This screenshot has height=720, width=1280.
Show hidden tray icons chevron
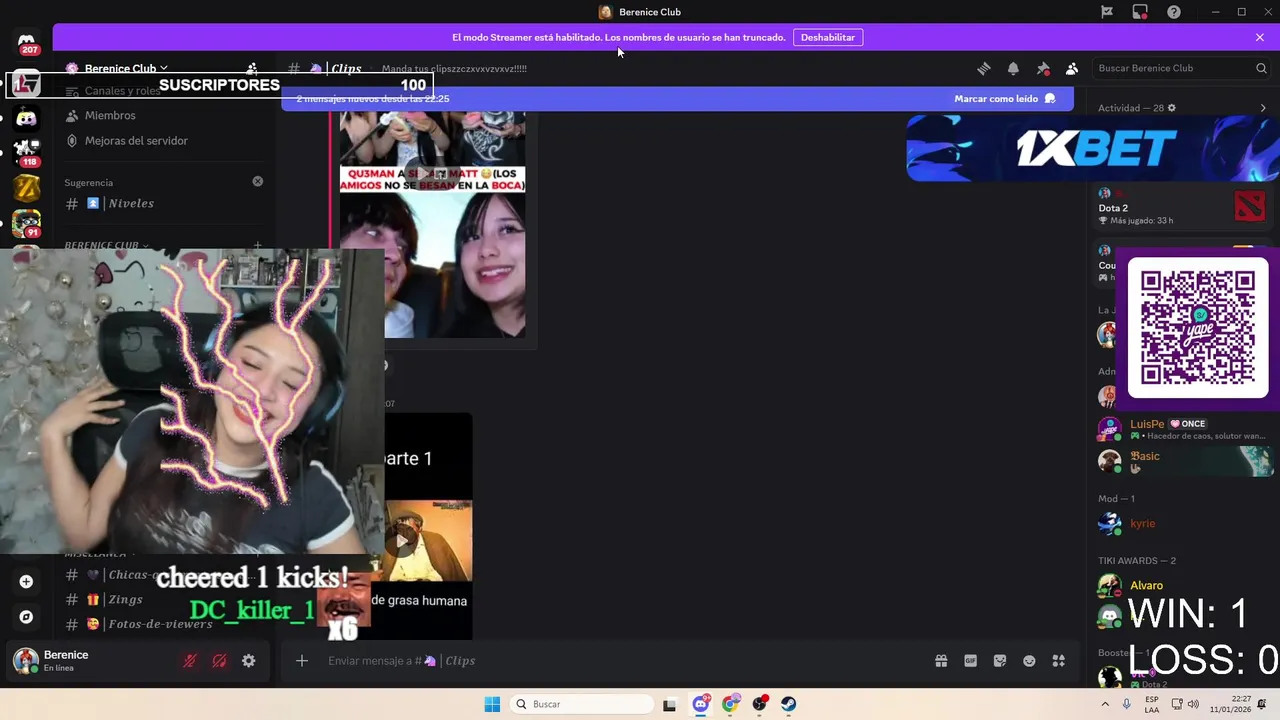(1103, 704)
